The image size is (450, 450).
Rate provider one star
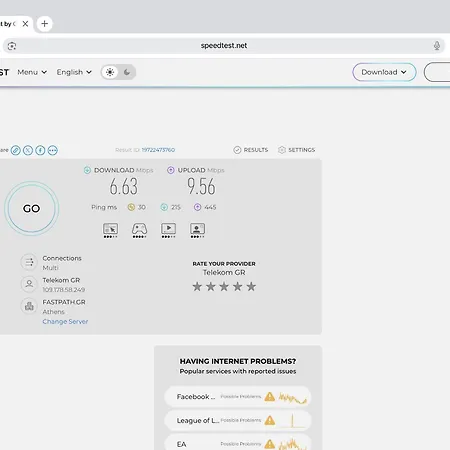(197, 286)
